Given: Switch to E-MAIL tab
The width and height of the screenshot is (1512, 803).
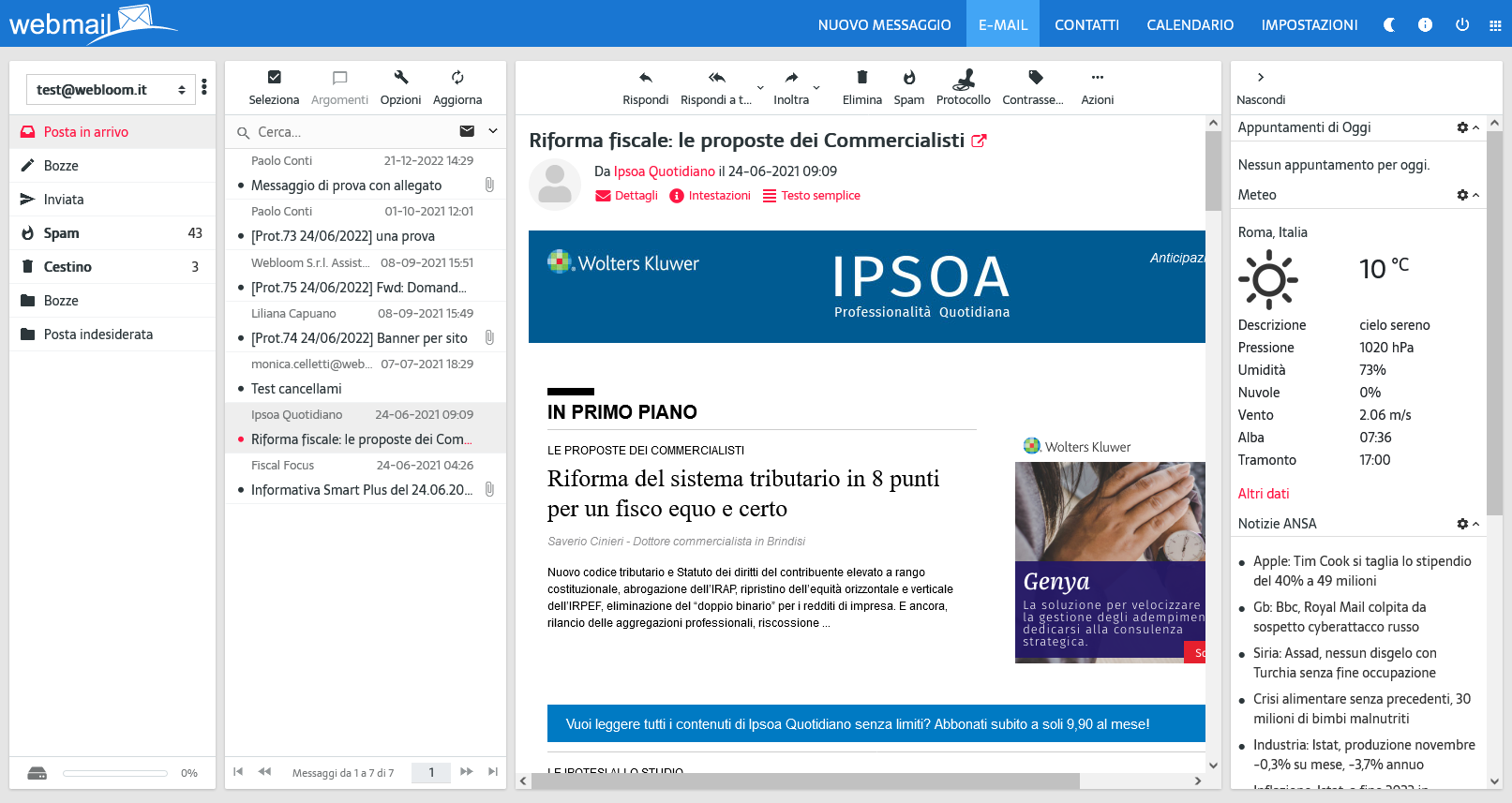Looking at the screenshot, I should [x=1003, y=25].
